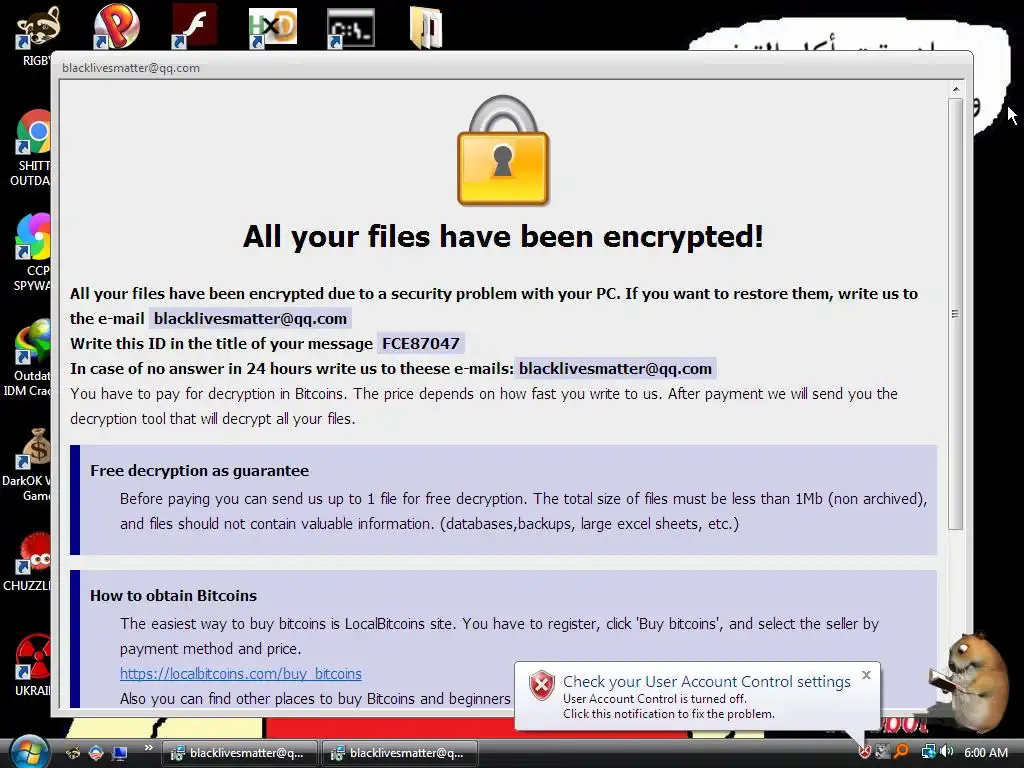Viewport: 1024px width, 768px height.
Task: Open the Chrome desktop shortcut
Action: (x=33, y=133)
